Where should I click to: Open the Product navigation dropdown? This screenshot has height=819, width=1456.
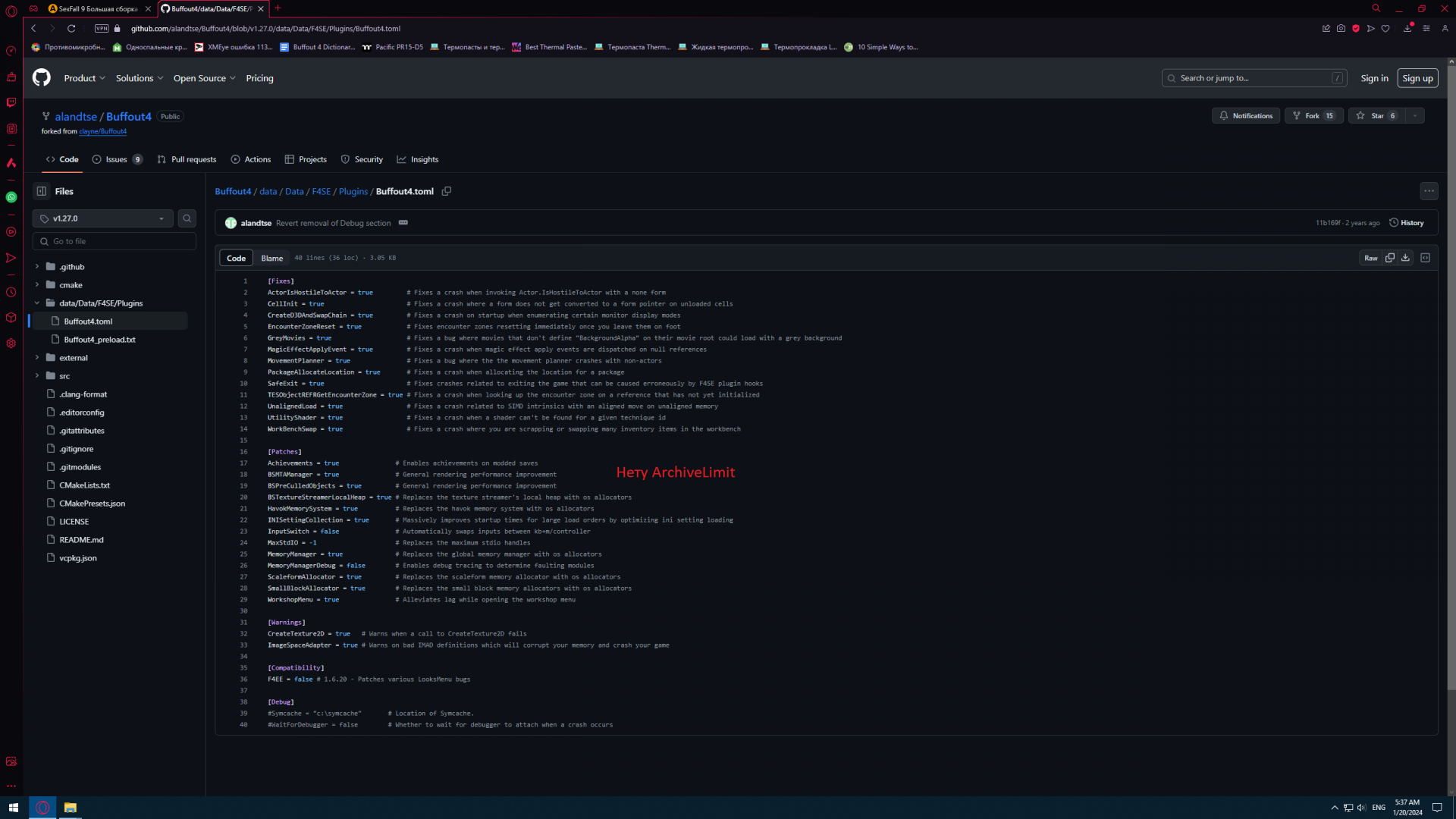coord(84,78)
